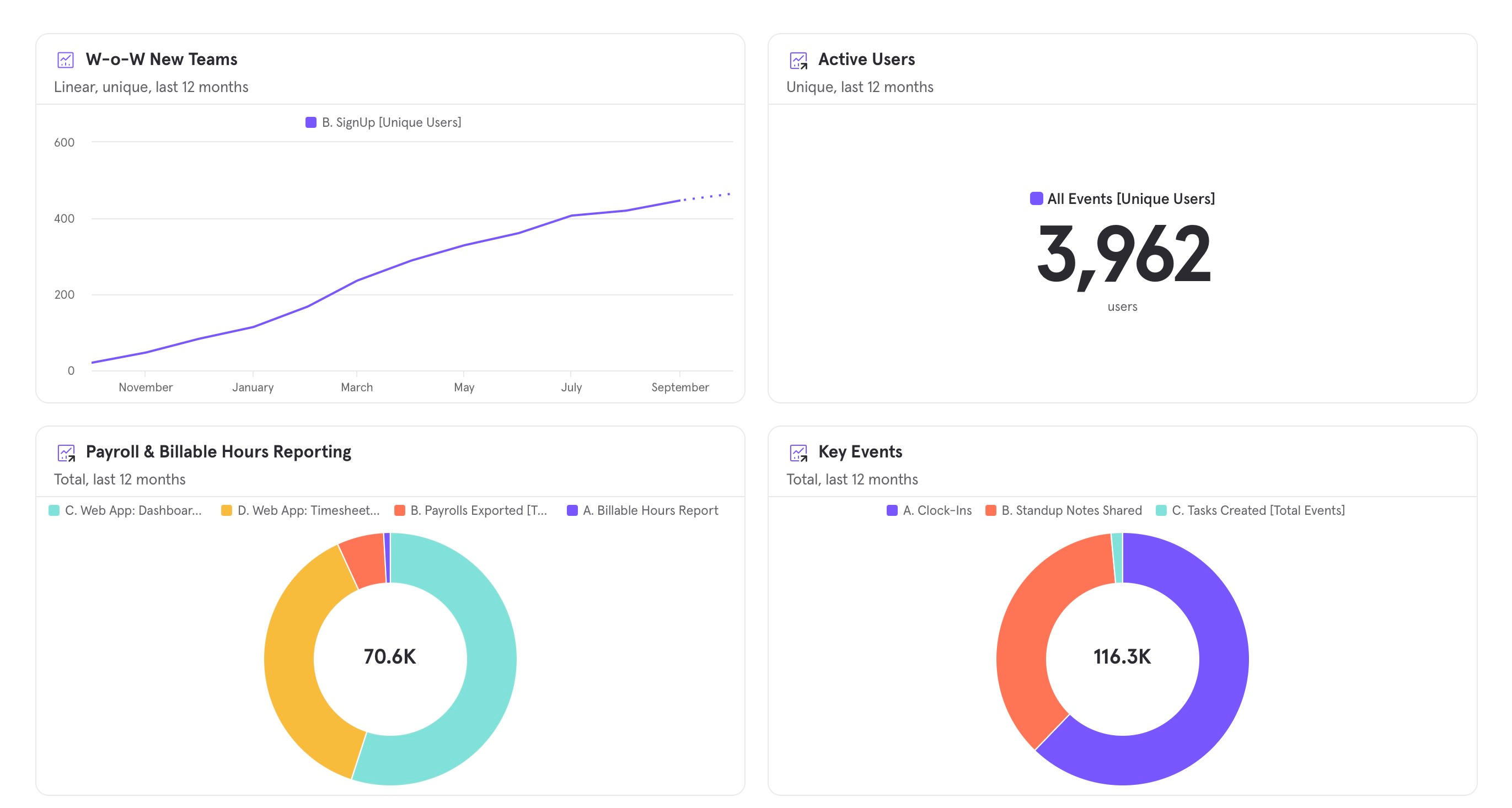Image resolution: width=1512 pixels, height=808 pixels.
Task: Click the 400 y-axis value
Action: (65, 219)
